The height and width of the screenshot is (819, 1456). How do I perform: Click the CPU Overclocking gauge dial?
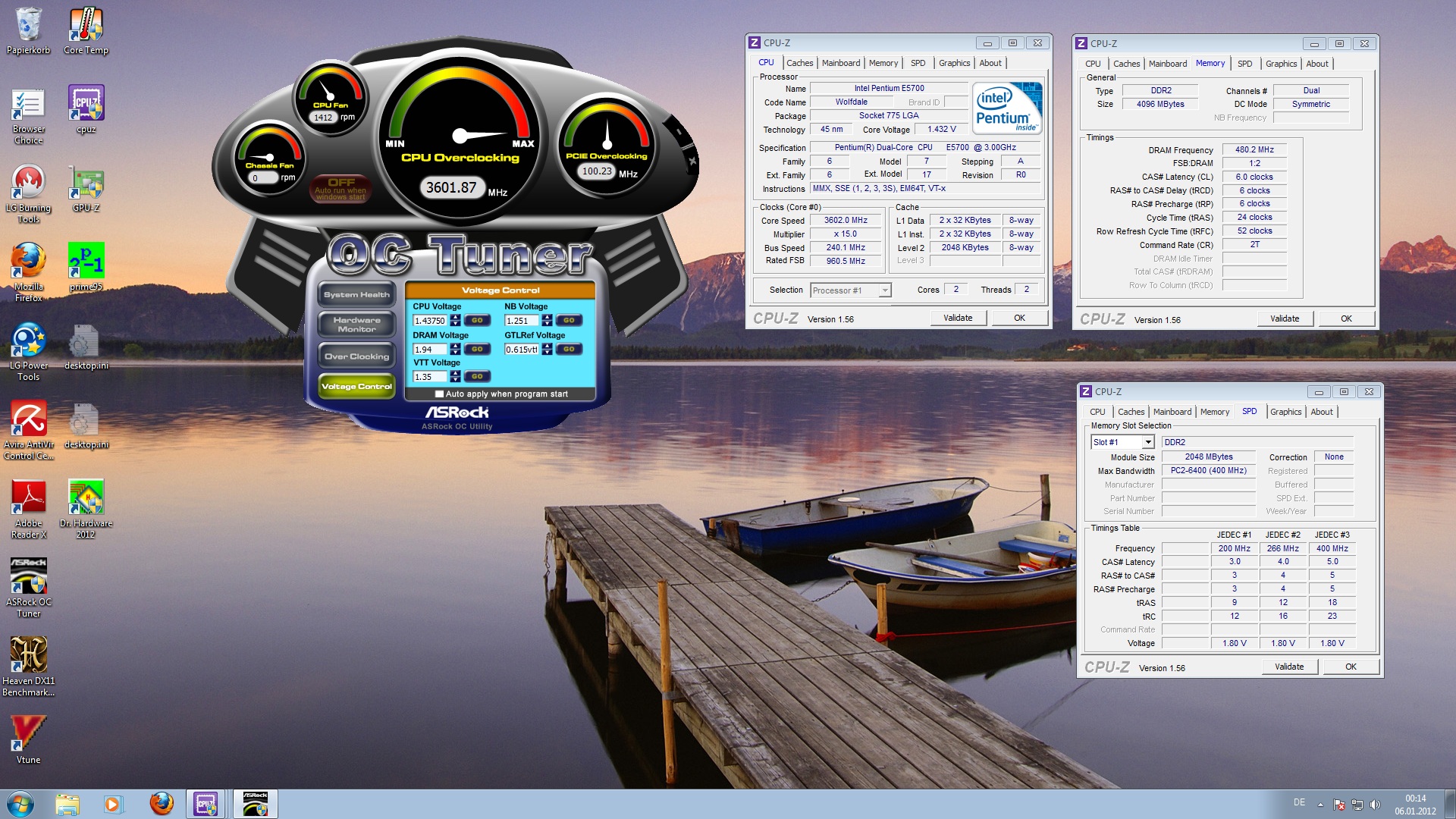[460, 135]
